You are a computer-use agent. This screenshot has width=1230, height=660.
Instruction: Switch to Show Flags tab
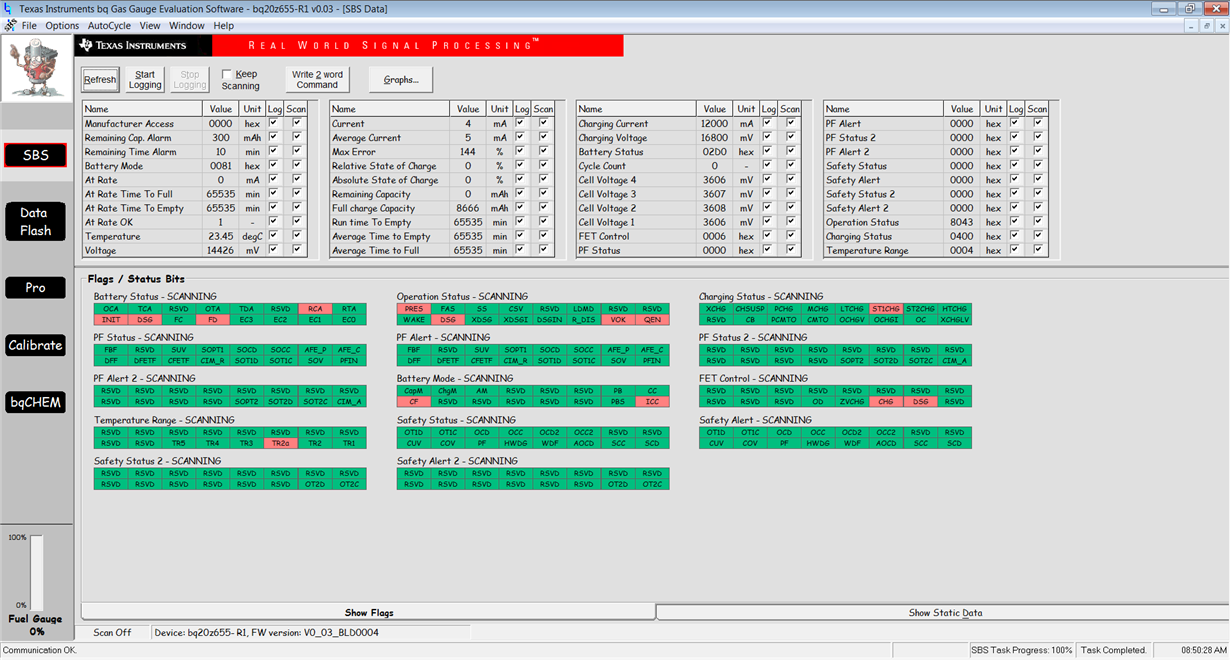[369, 612]
